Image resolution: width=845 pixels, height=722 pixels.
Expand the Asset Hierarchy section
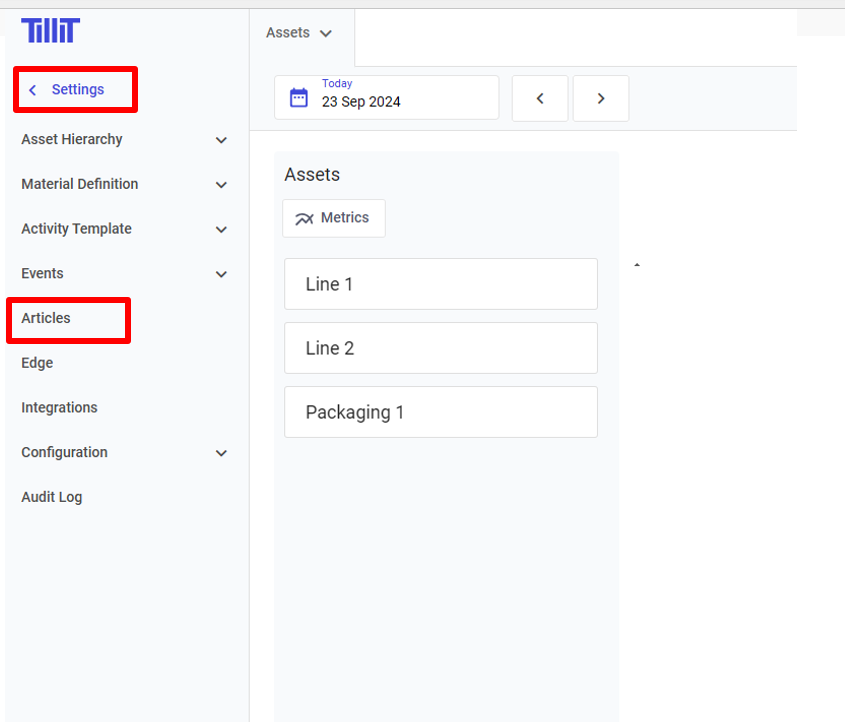point(222,140)
